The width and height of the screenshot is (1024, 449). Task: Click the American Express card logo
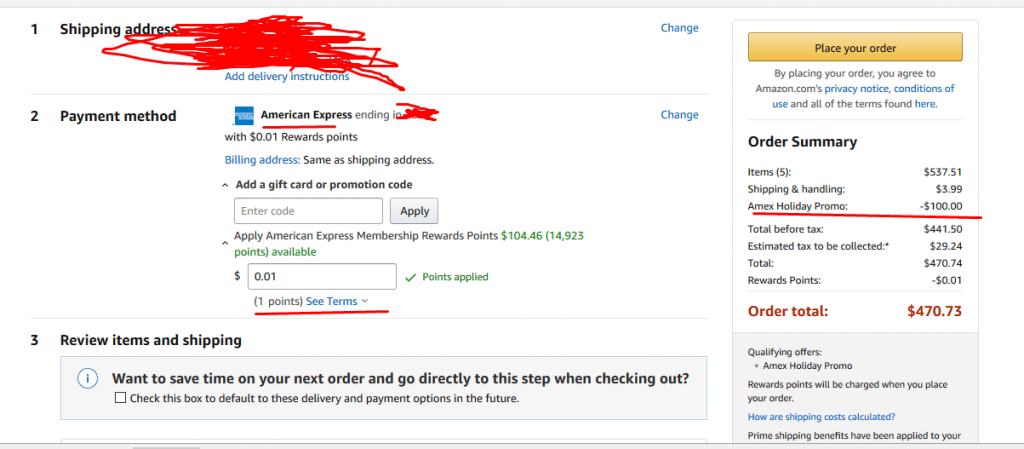244,115
